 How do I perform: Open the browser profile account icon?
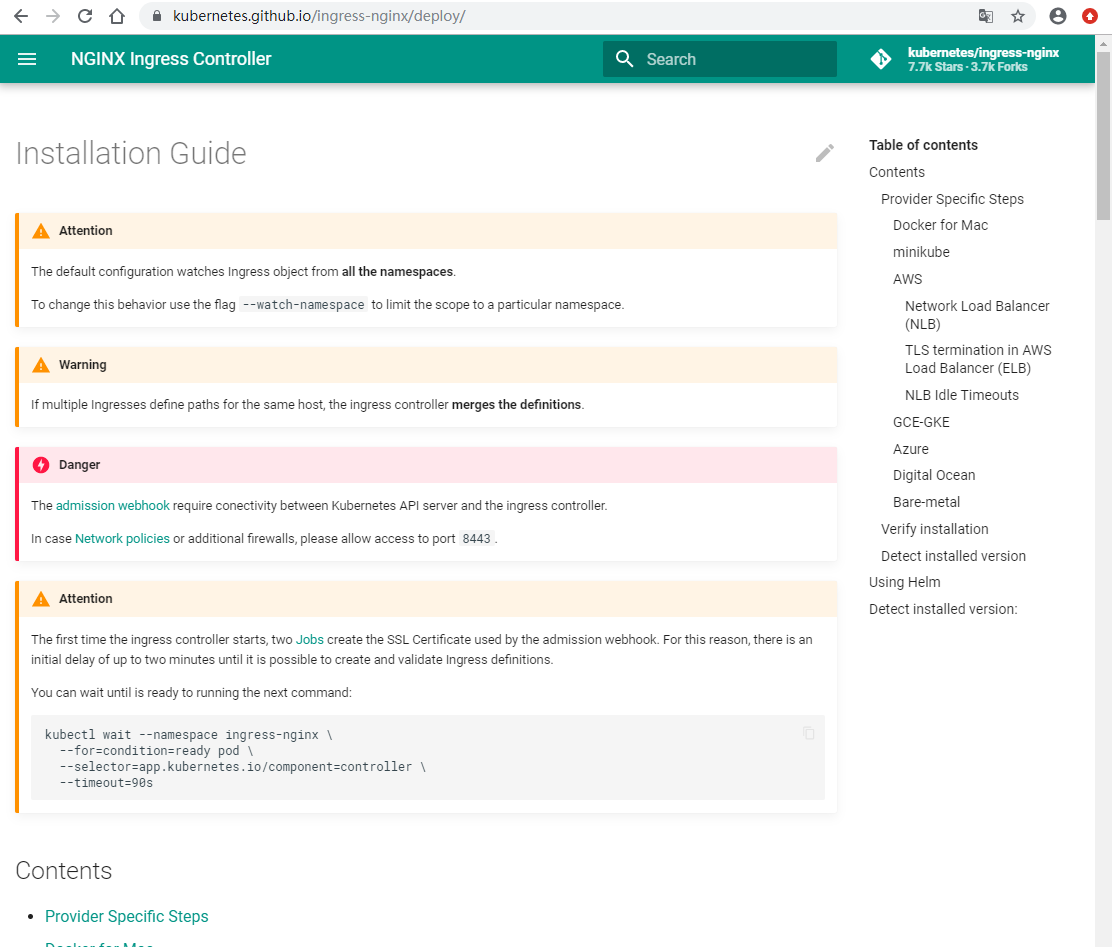point(1057,16)
